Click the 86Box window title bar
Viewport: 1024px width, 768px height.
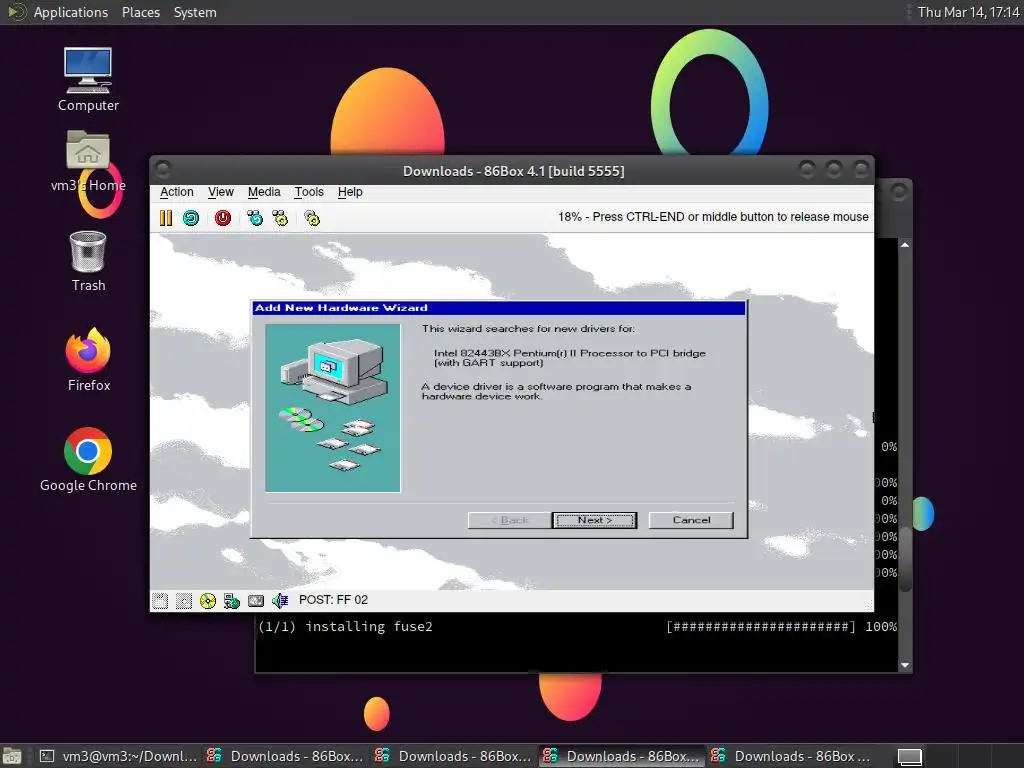513,171
